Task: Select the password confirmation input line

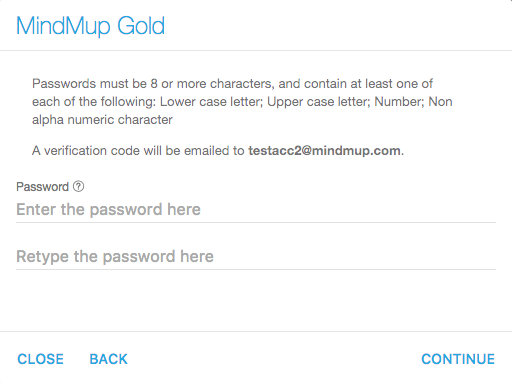Action: [256, 257]
